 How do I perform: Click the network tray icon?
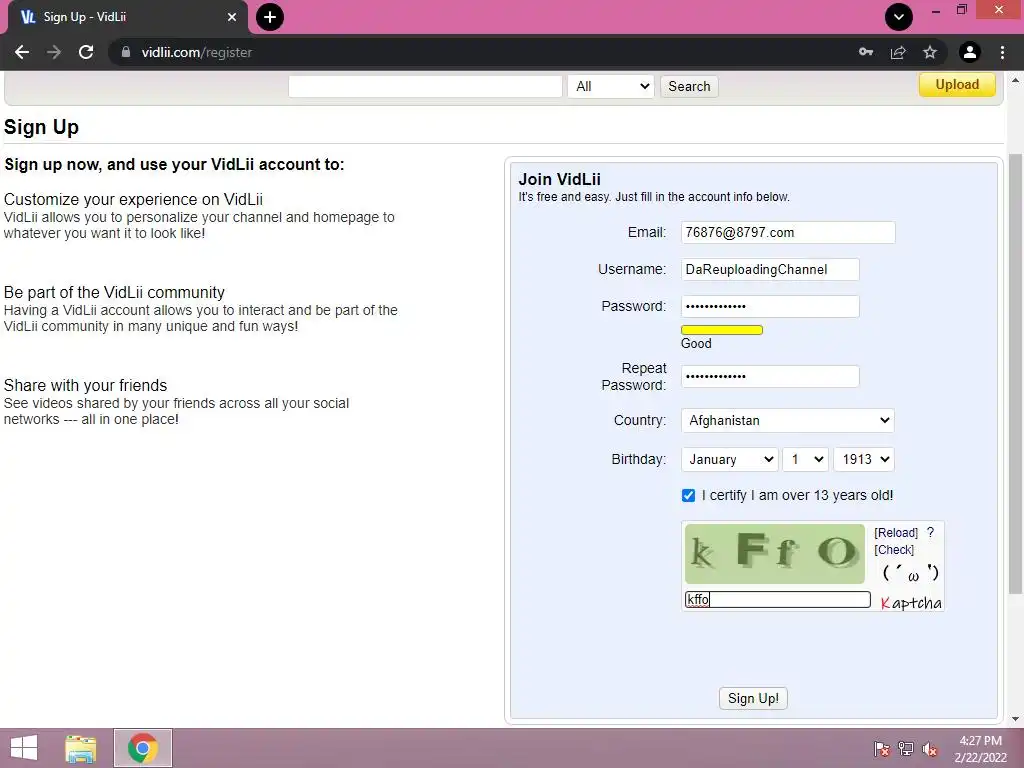[906, 749]
